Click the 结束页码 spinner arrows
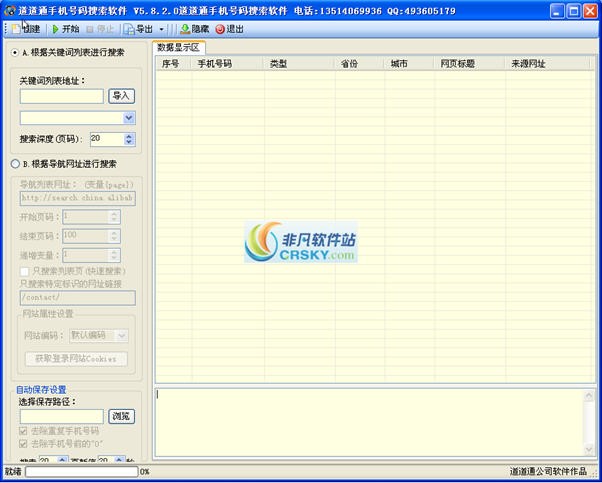The height and width of the screenshot is (483, 602). (114, 236)
